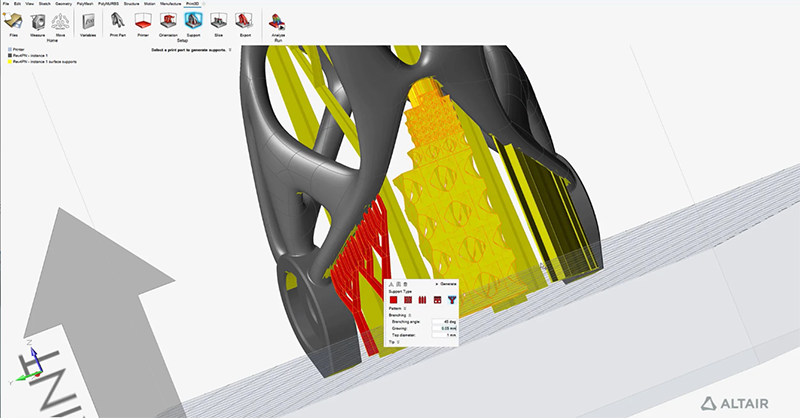Switch to the Geometry ribbon tab
This screenshot has width=800, height=418.
tap(63, 4)
